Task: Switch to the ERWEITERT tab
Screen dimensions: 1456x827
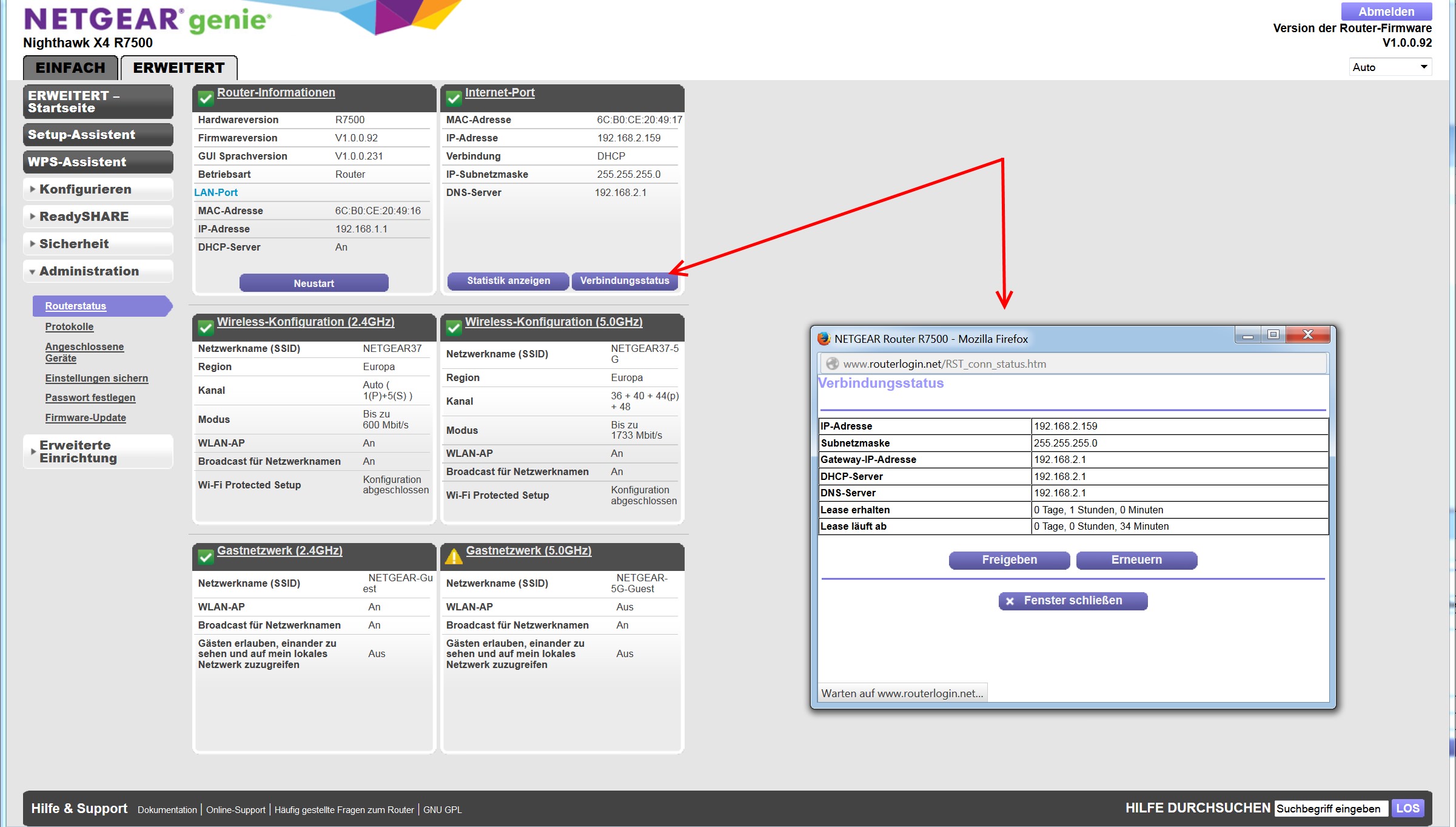Action: pos(179,67)
